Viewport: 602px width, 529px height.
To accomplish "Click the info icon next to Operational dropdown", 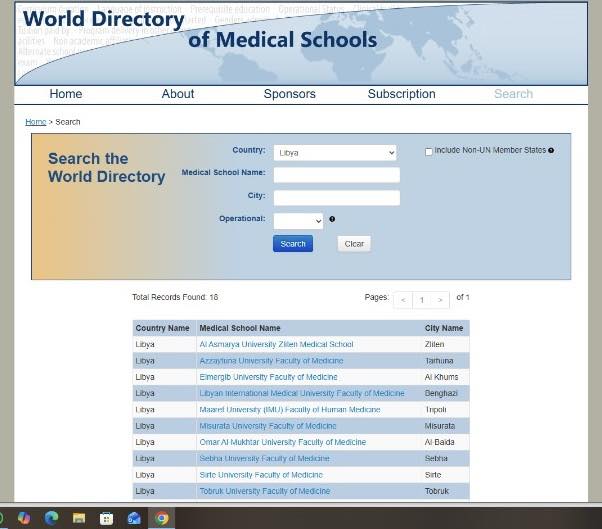I will point(332,219).
